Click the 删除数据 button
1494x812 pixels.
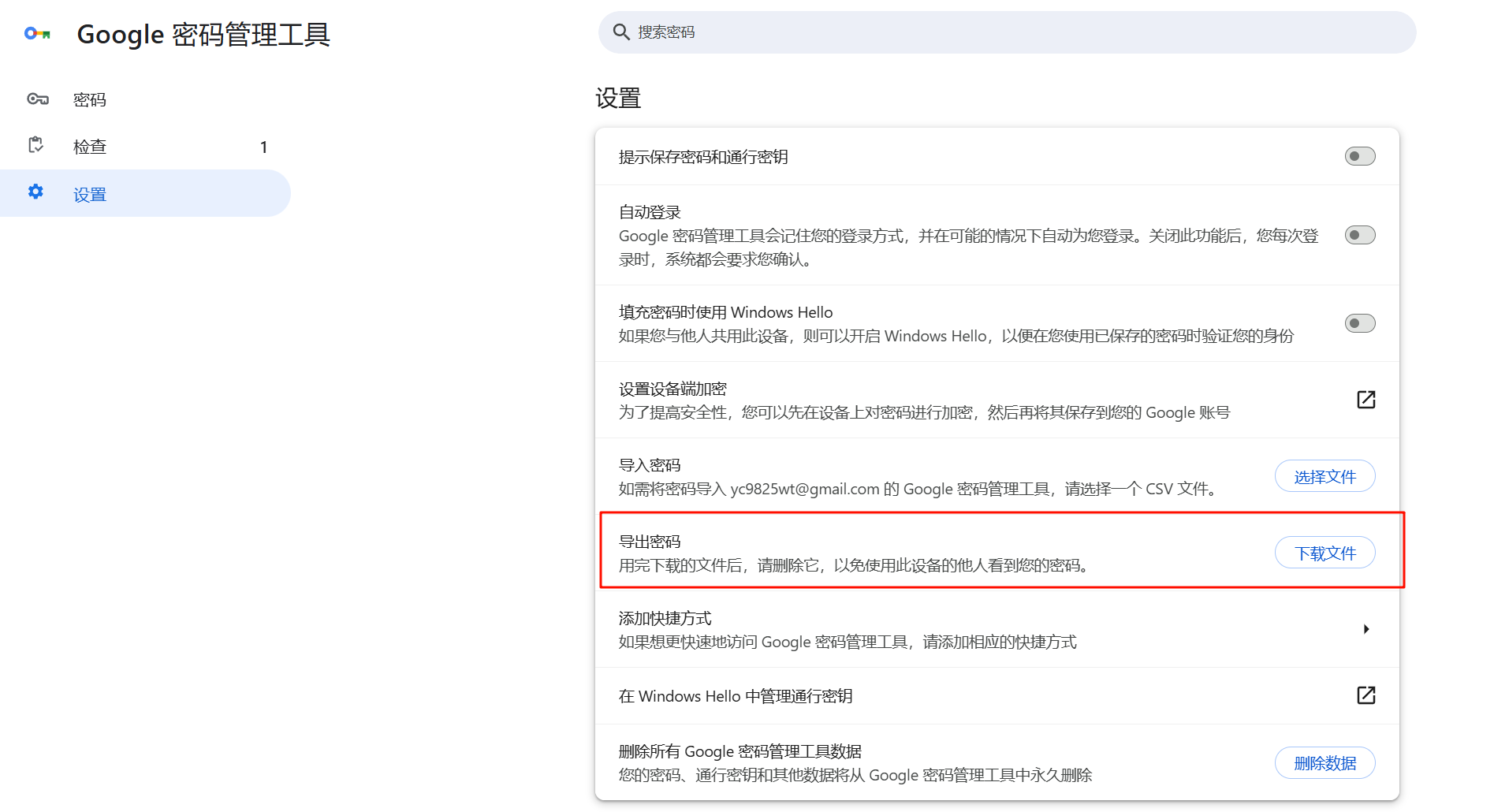1325,763
